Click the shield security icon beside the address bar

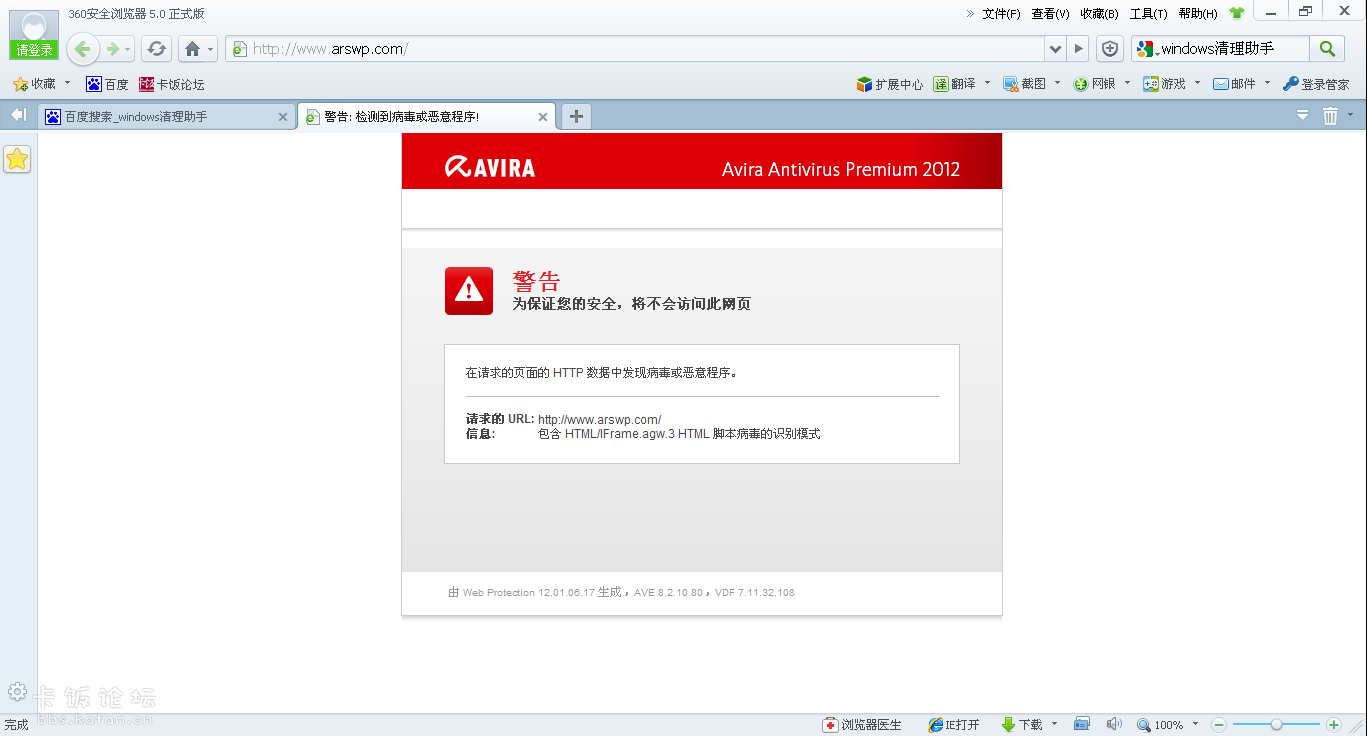click(x=1109, y=49)
